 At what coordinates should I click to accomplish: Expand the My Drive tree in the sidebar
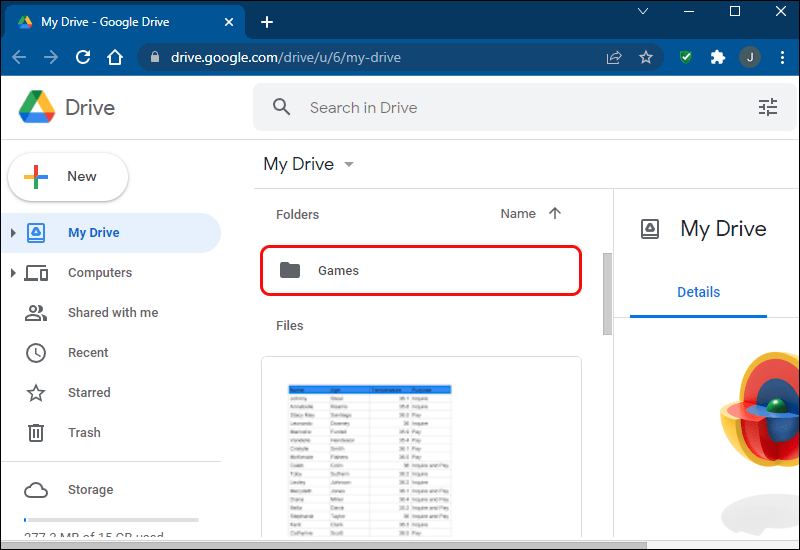[13, 233]
